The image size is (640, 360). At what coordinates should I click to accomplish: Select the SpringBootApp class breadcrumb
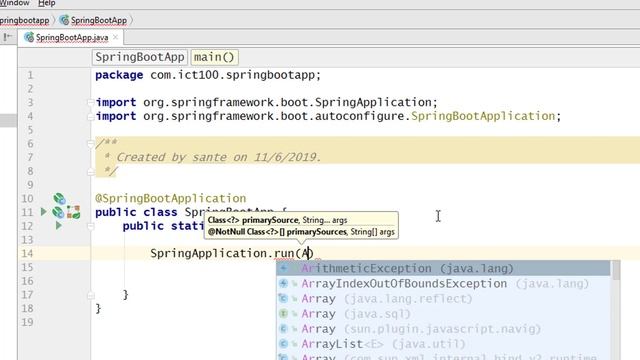point(98,20)
